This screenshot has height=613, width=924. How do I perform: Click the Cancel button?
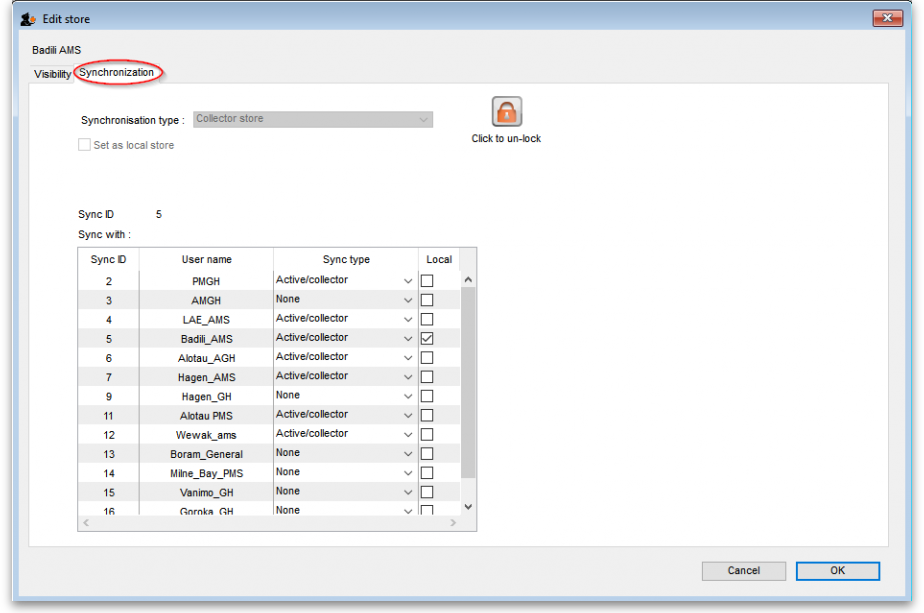coord(743,571)
